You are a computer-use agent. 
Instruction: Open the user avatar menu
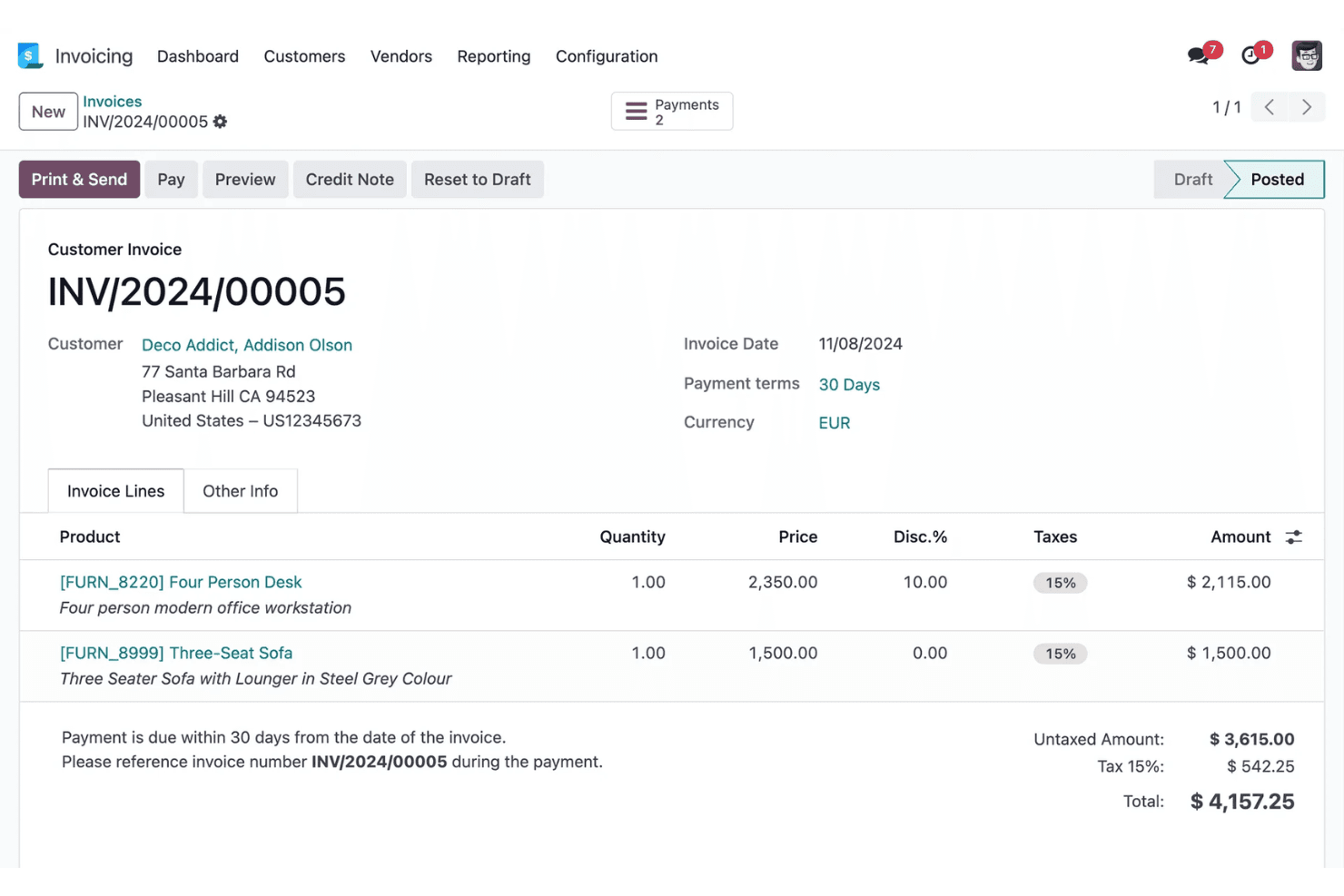click(1307, 56)
